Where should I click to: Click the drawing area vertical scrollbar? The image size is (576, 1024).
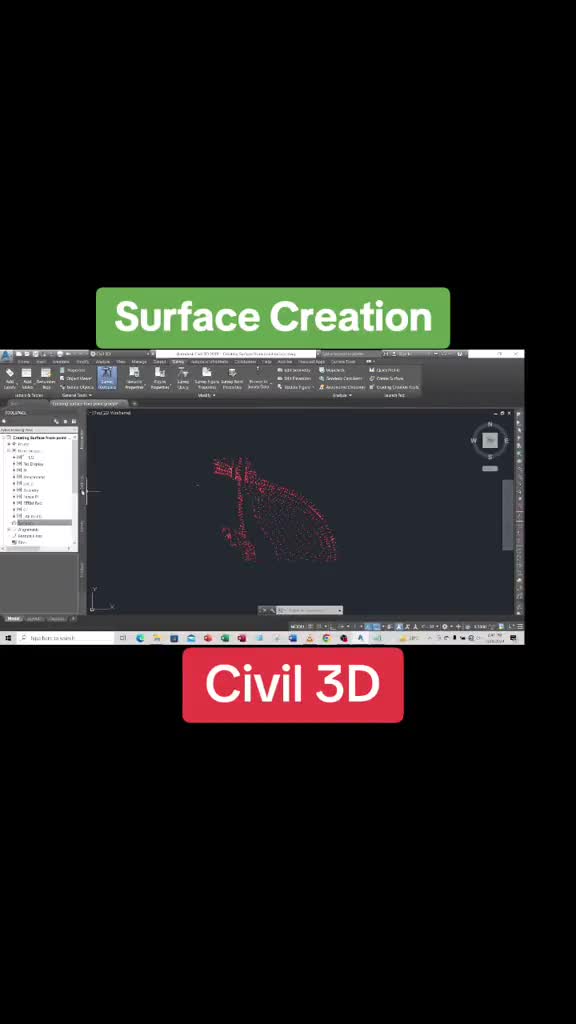coord(508,515)
